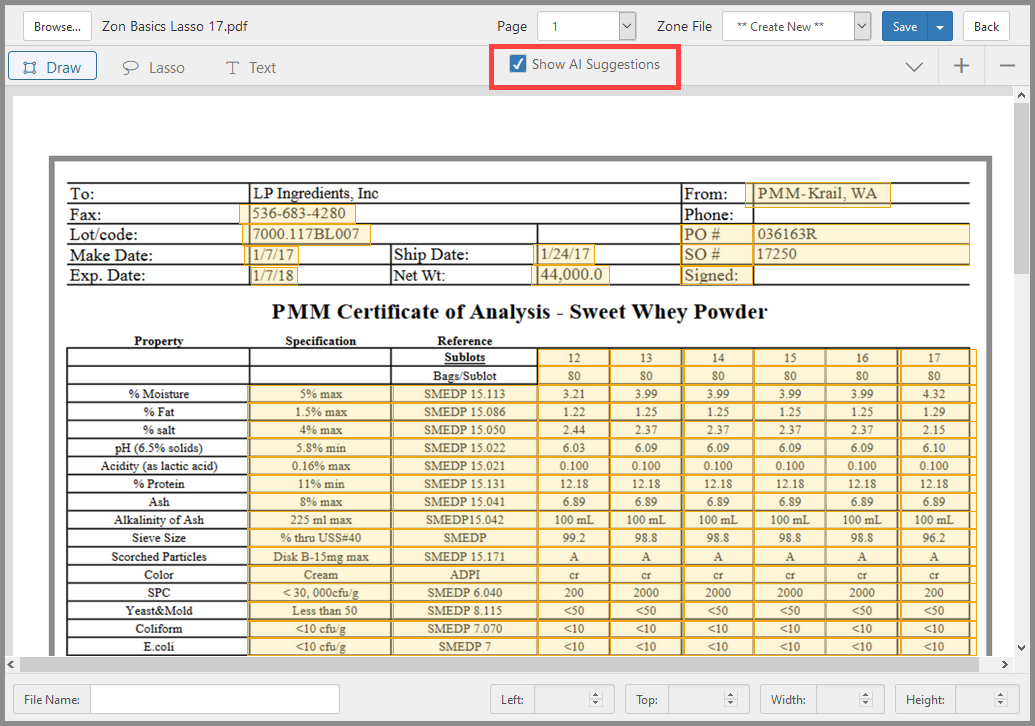Click the 'Cream' specification cell

(x=320, y=575)
